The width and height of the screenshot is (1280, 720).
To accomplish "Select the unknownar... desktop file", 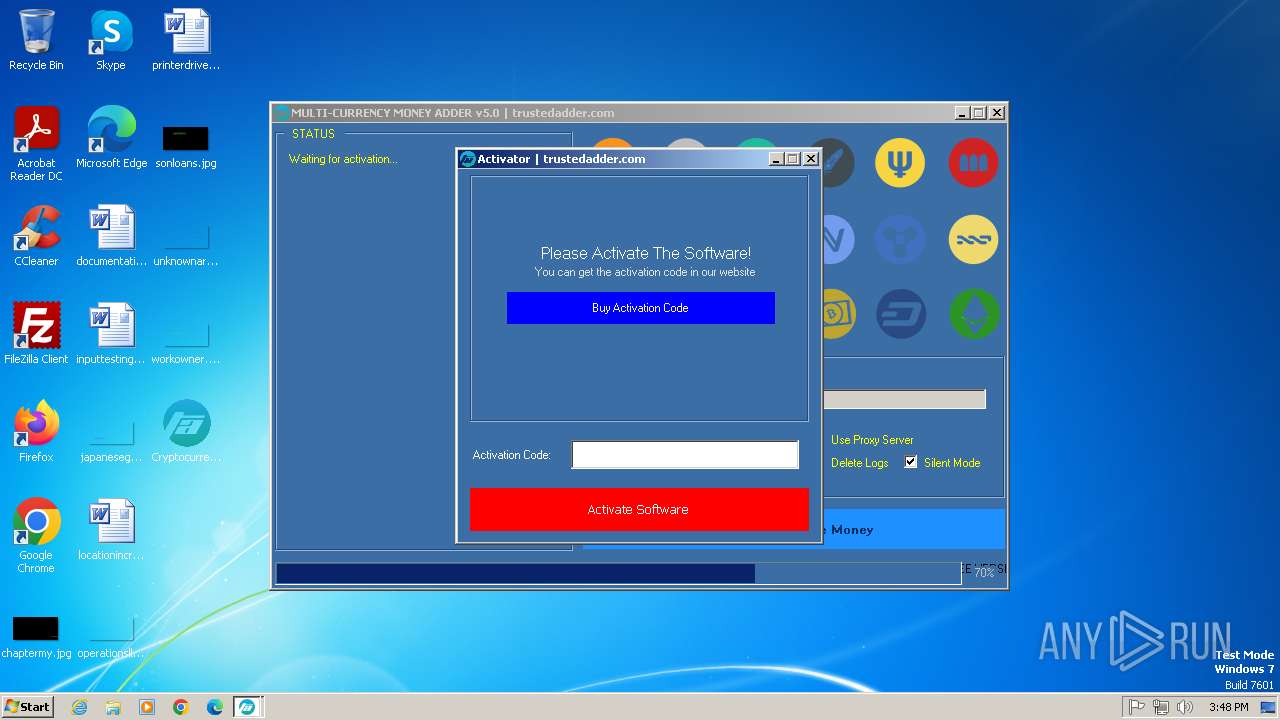I will coord(186,245).
